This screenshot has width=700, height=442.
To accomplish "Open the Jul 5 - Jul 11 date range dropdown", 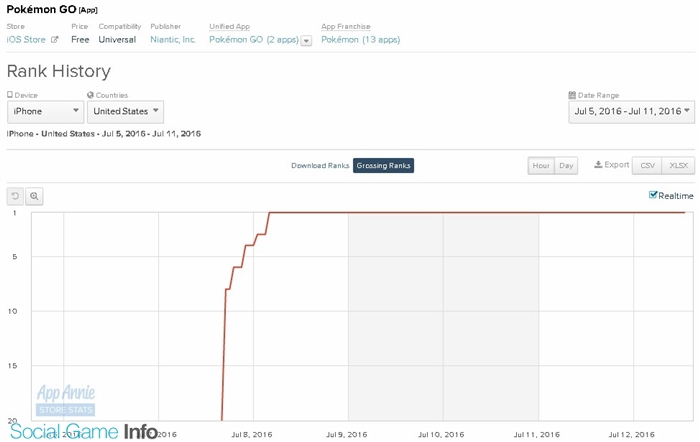I will click(x=631, y=112).
